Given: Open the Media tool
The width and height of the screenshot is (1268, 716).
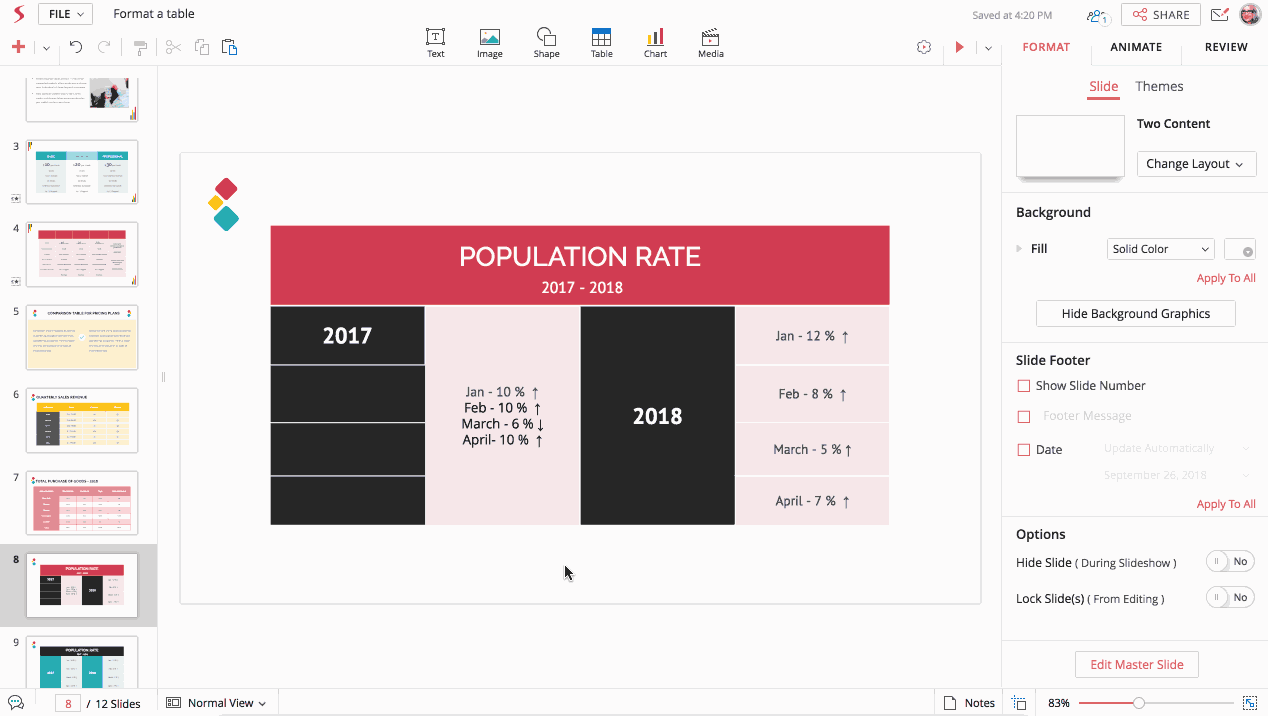Looking at the screenshot, I should (711, 43).
